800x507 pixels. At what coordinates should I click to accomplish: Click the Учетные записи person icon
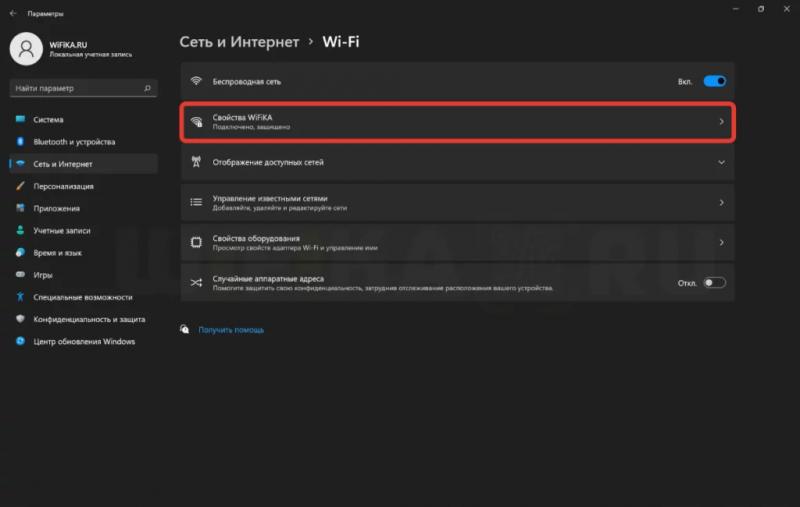click(x=20, y=231)
